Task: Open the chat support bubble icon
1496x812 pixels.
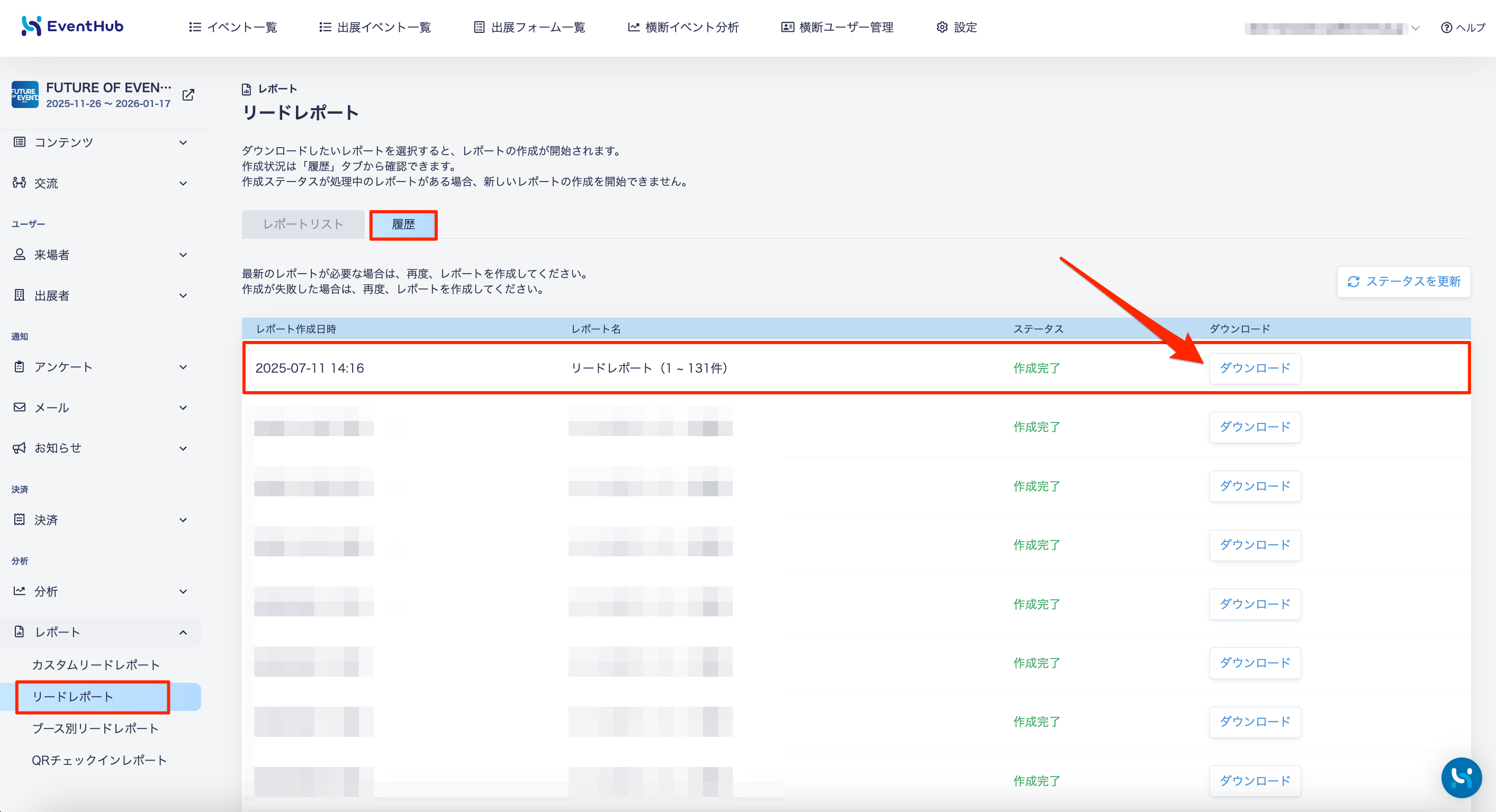Action: pyautogui.click(x=1461, y=777)
